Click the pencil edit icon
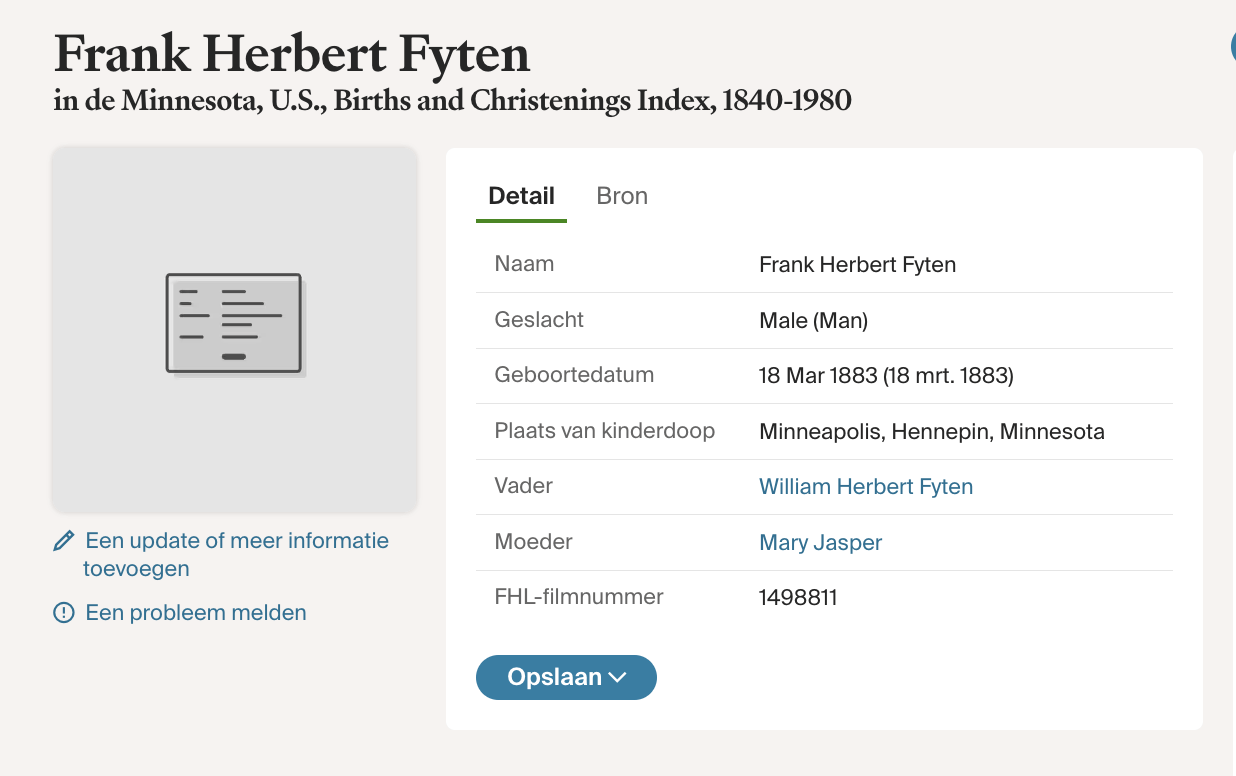This screenshot has width=1236, height=776. 64,542
